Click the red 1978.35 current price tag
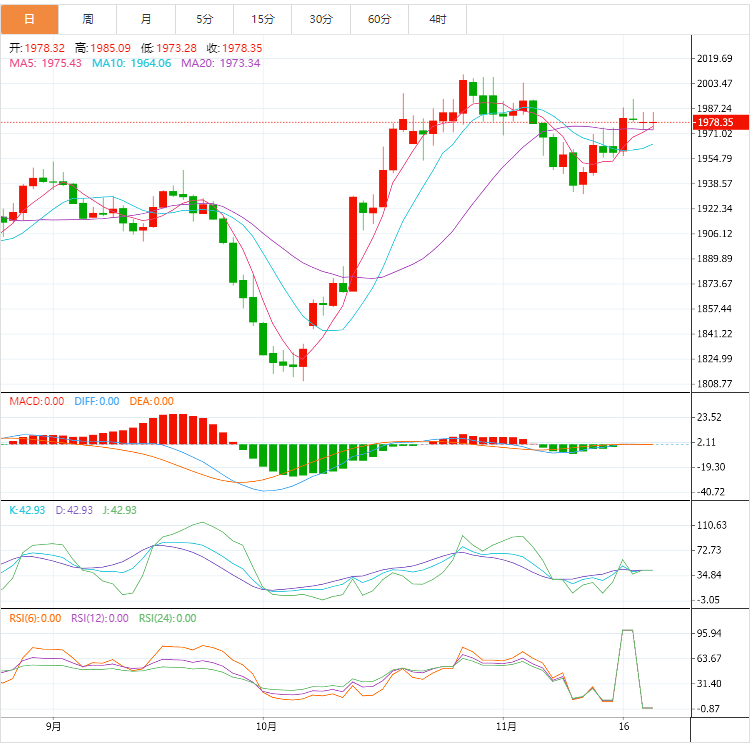Viewport: 753px width, 748px height. [x=714, y=123]
